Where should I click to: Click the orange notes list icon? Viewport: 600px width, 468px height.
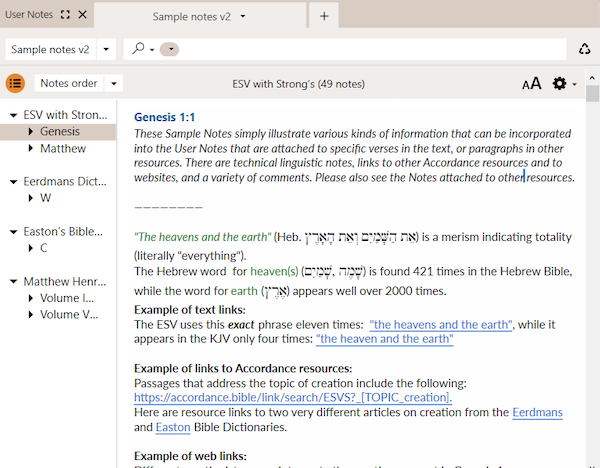(15, 84)
